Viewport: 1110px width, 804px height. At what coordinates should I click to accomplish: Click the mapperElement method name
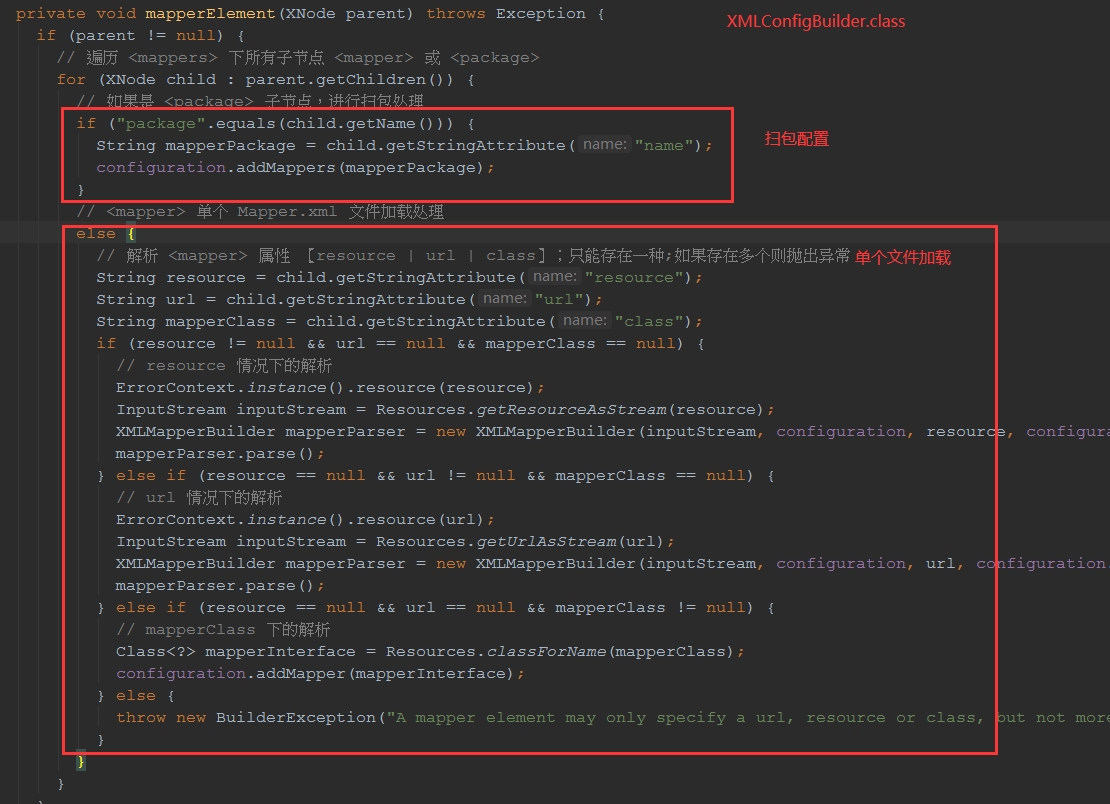point(210,13)
